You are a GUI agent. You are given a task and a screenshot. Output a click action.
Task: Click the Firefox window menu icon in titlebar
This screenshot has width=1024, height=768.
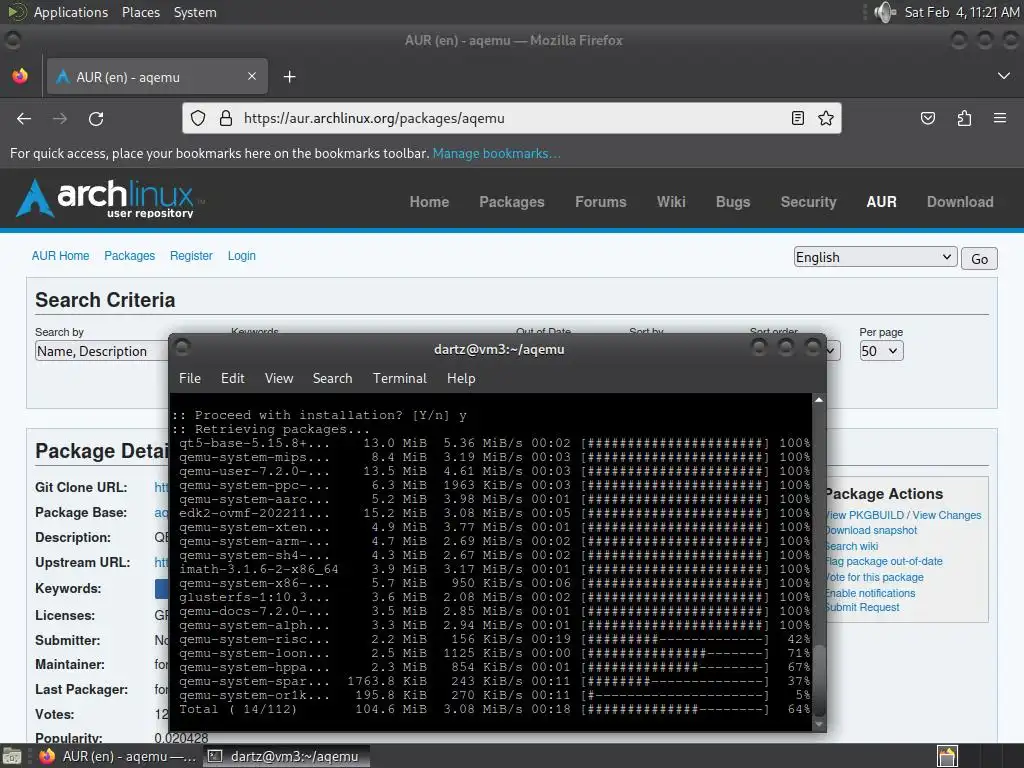tap(12, 40)
